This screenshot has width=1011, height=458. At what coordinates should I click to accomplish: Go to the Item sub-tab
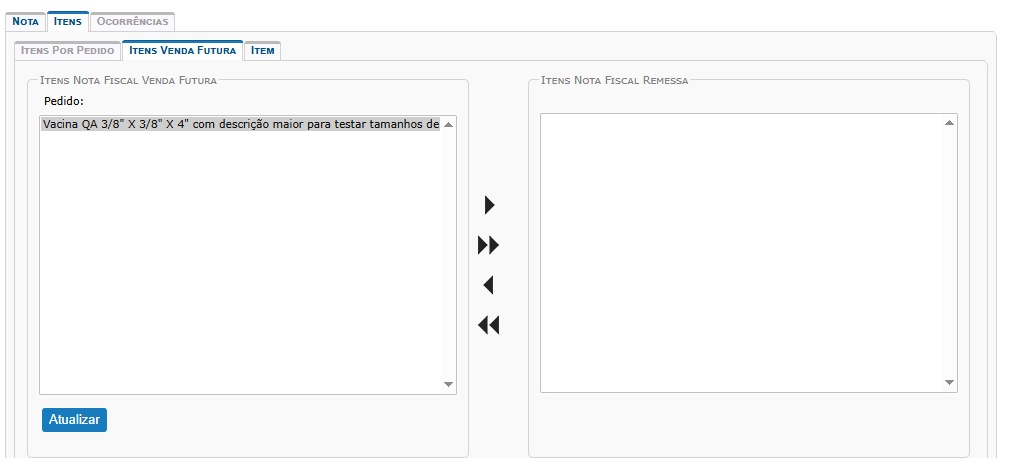click(263, 50)
